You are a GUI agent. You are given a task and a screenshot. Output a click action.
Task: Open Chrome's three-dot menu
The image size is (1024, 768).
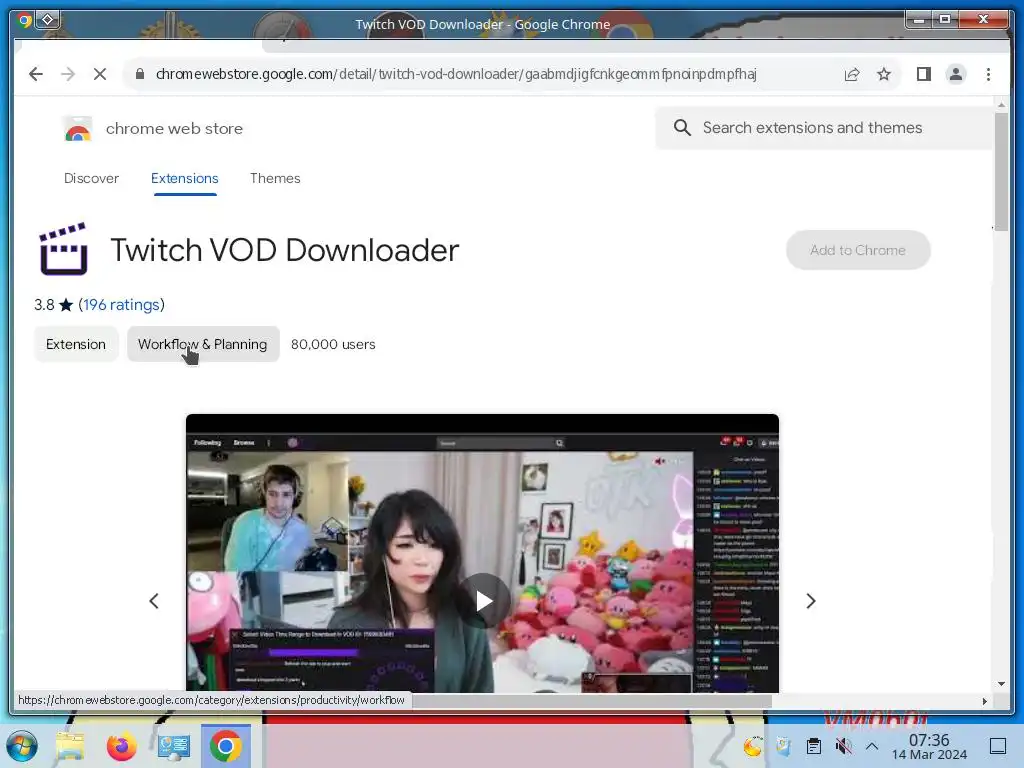coord(988,74)
